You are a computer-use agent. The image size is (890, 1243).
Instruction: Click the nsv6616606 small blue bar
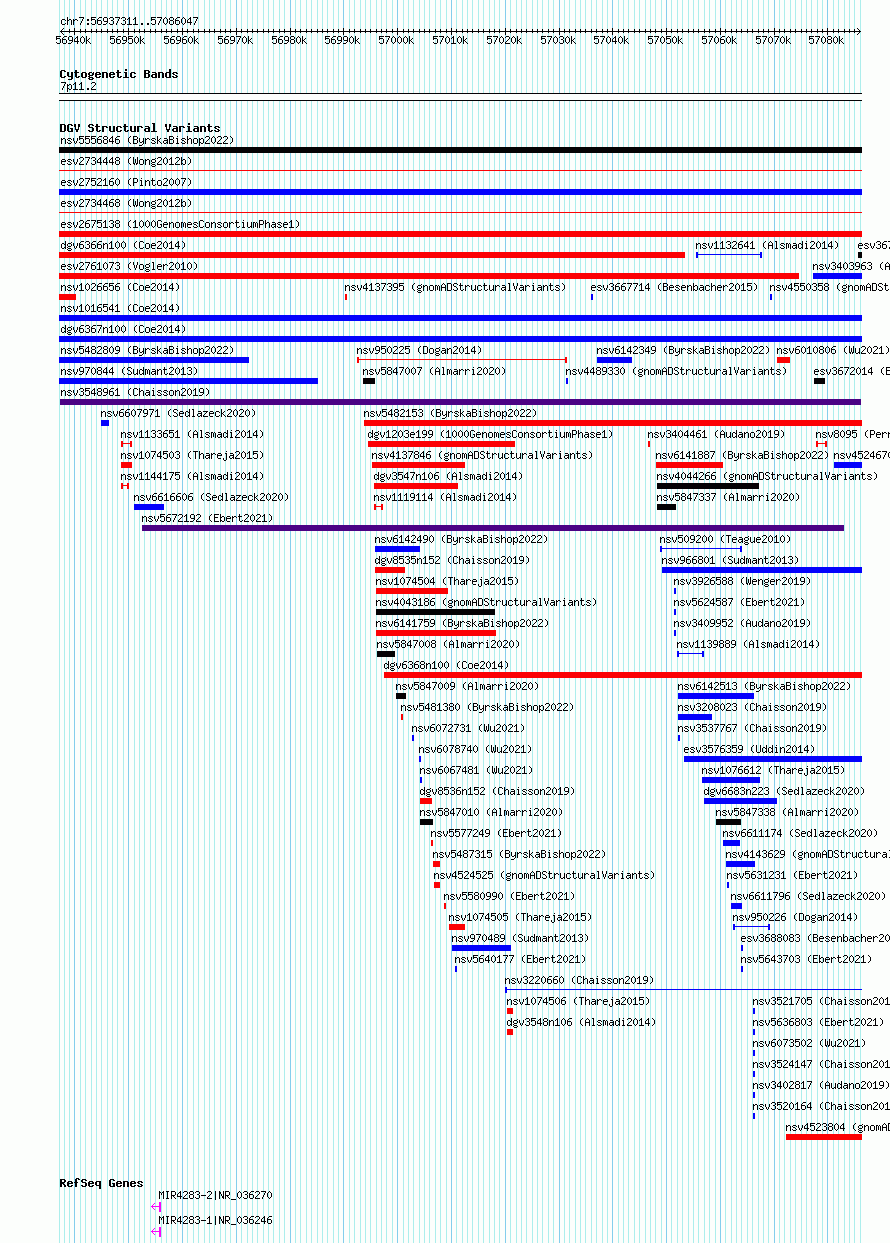click(x=149, y=507)
